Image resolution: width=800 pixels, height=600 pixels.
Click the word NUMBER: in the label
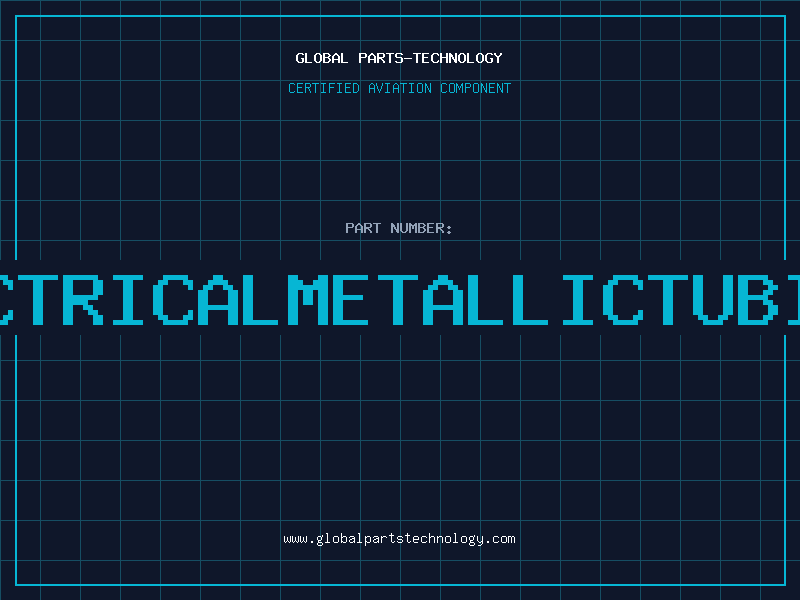421,228
